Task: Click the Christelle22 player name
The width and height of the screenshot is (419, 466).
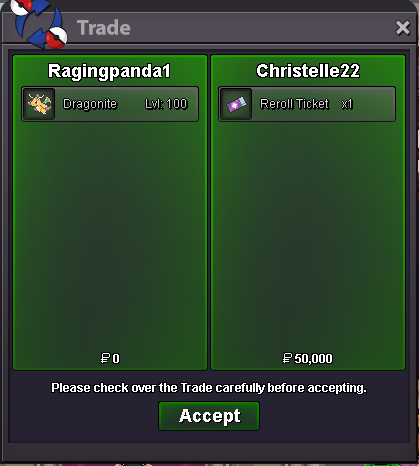Action: [x=308, y=71]
